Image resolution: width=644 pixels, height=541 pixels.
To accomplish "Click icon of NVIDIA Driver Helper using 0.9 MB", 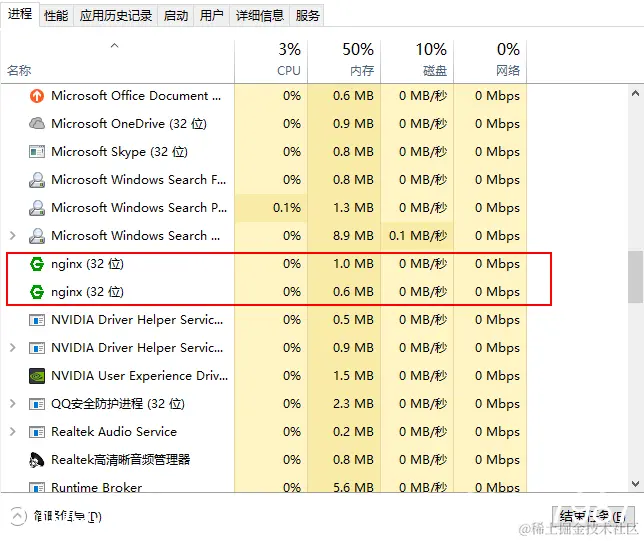I will [37, 348].
